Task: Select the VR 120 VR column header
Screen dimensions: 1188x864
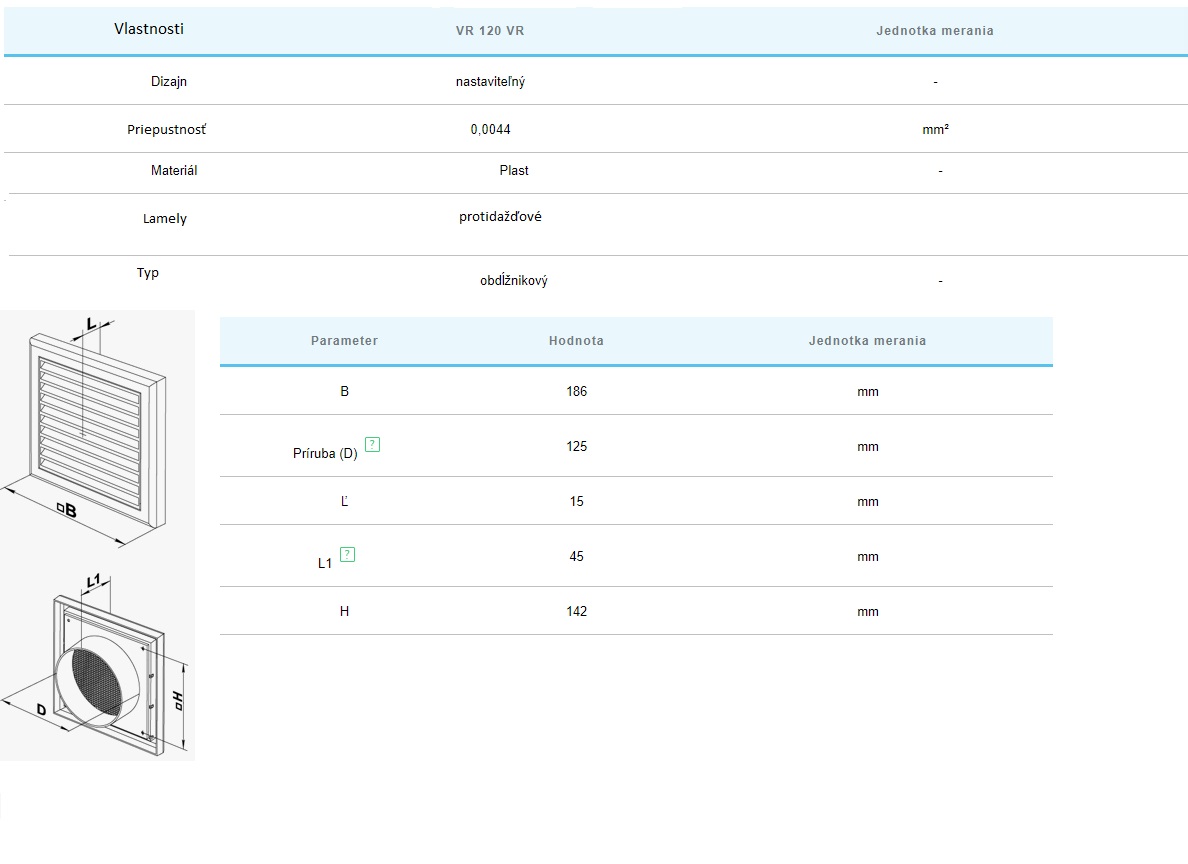Action: [x=490, y=31]
